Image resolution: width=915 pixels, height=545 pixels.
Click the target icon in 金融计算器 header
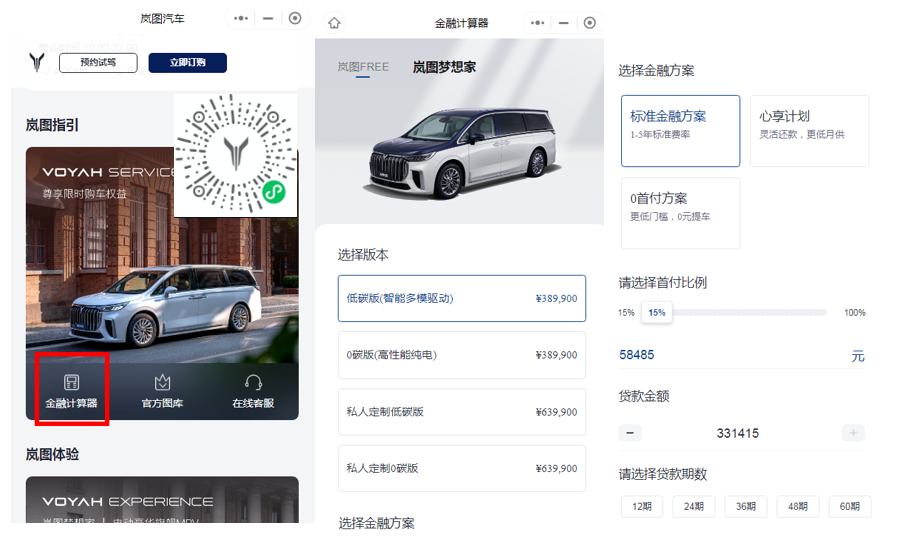pos(590,23)
